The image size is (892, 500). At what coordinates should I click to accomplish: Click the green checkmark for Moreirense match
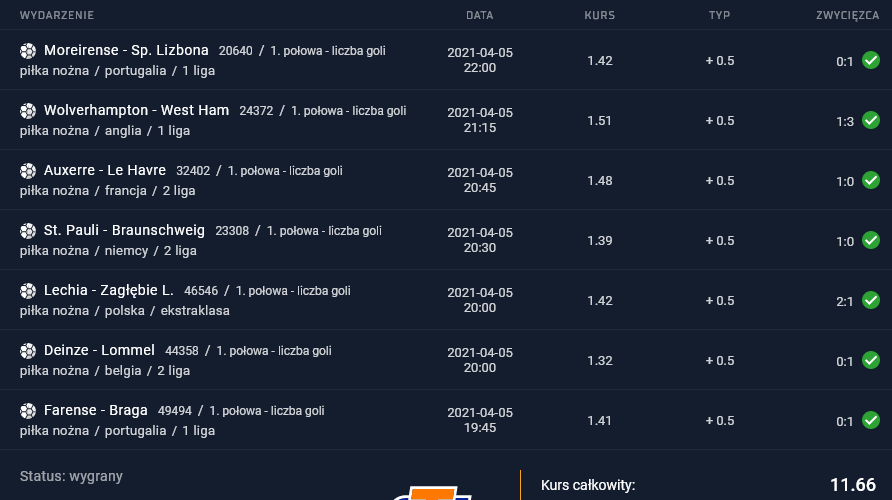(871, 60)
